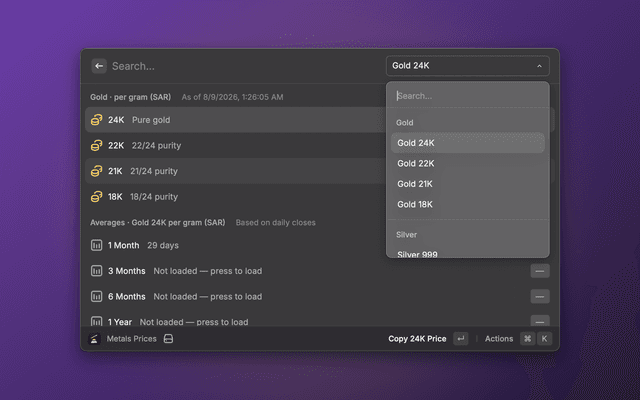The width and height of the screenshot is (640, 400).
Task: Click the chart icon of 1 Month row
Action: coord(96,245)
